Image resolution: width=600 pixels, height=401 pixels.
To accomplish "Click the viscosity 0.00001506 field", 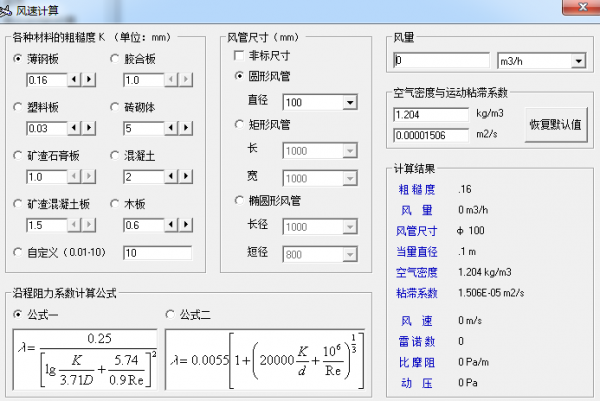I will click(431, 135).
